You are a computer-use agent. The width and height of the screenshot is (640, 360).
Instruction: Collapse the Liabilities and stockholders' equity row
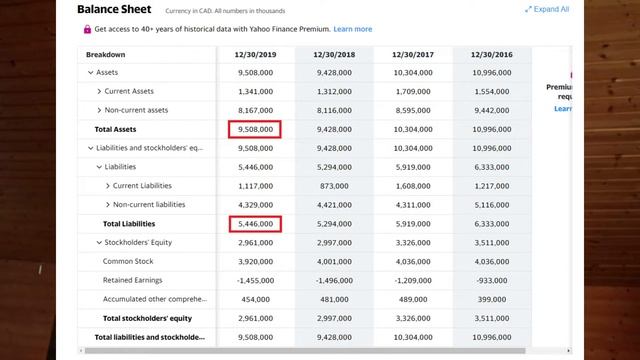[x=91, y=148]
